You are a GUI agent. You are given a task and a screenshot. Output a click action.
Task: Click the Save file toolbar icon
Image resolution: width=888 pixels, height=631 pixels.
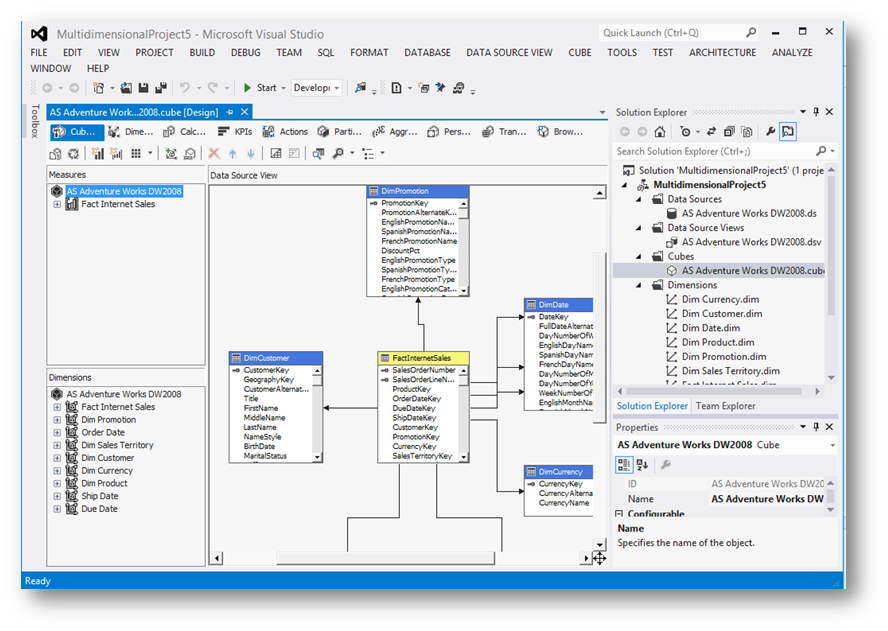click(143, 88)
